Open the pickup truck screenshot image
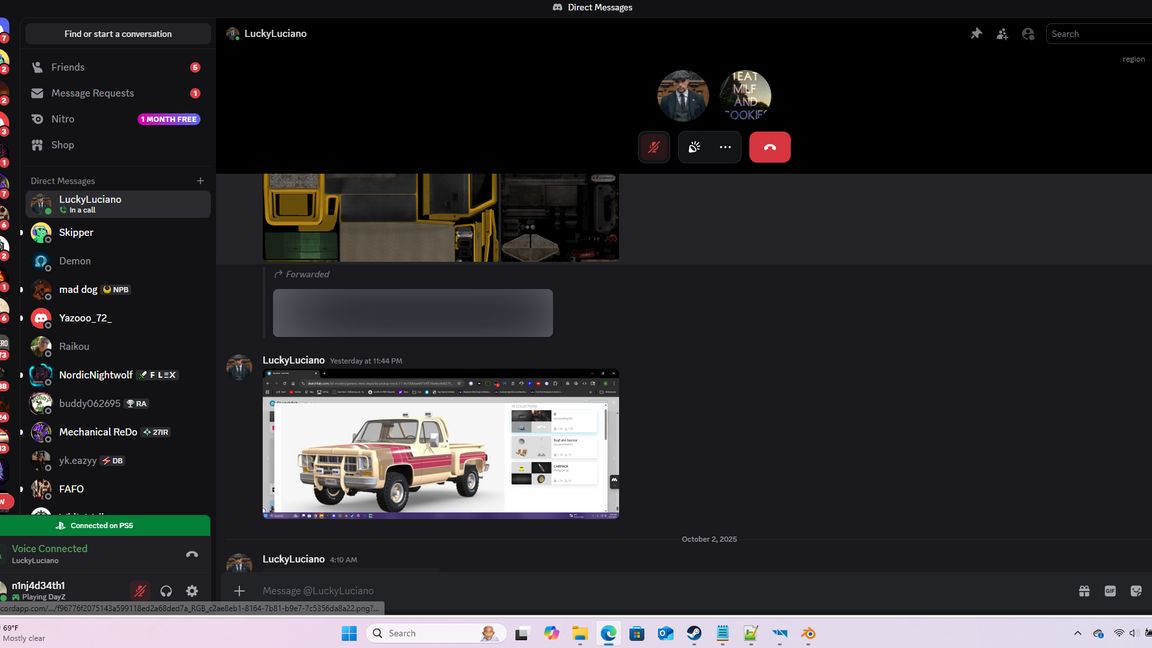 click(440, 444)
